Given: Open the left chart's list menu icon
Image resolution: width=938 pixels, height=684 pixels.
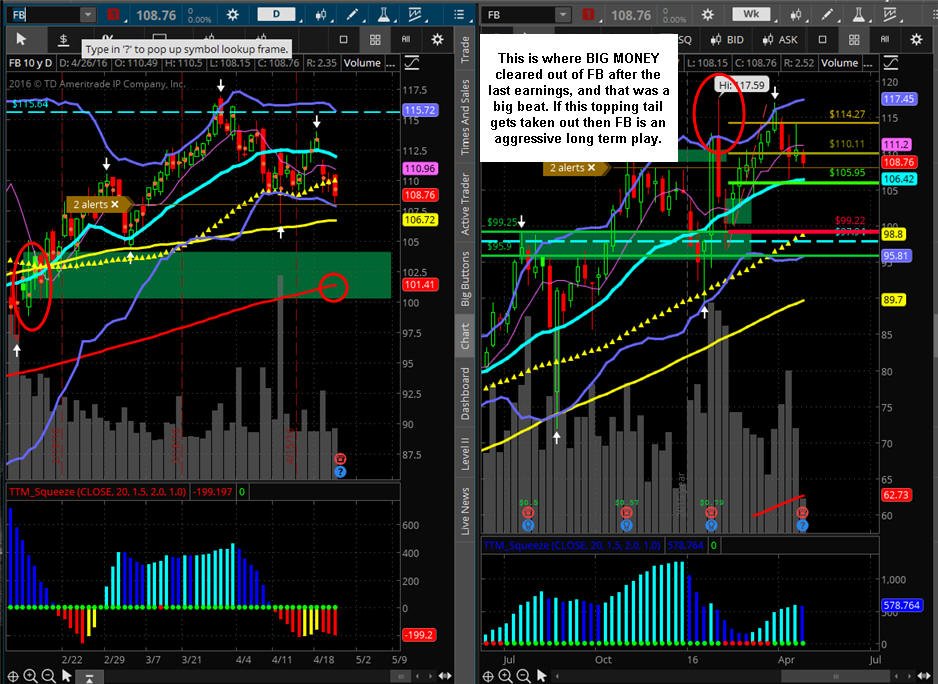Looking at the screenshot, I should click(x=459, y=14).
